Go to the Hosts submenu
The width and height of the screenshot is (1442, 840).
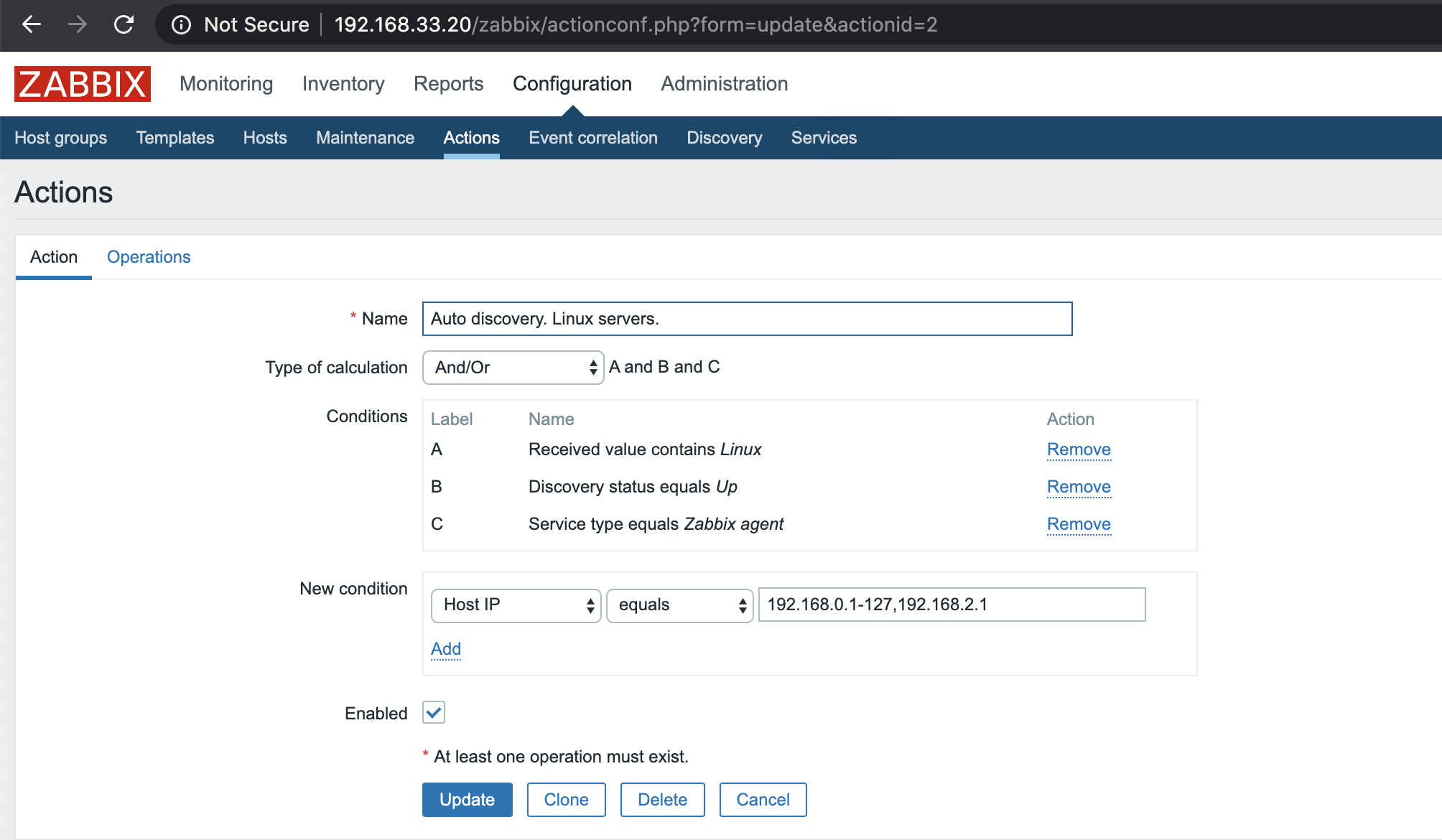coord(265,138)
